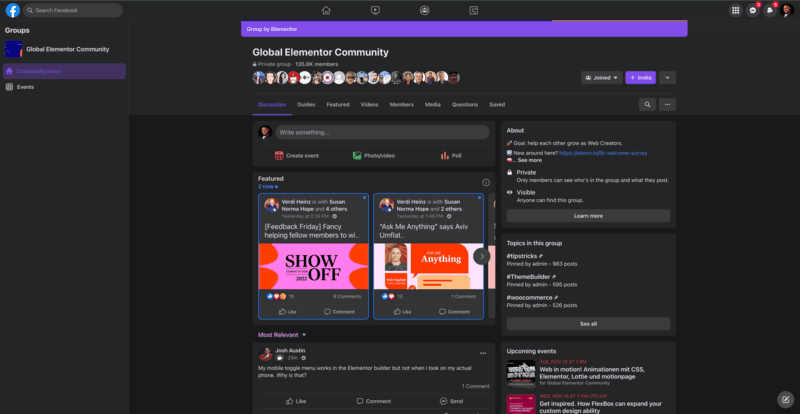Viewport: 800px width, 414px height.
Task: Click the Photo/video icon
Action: [x=357, y=156]
